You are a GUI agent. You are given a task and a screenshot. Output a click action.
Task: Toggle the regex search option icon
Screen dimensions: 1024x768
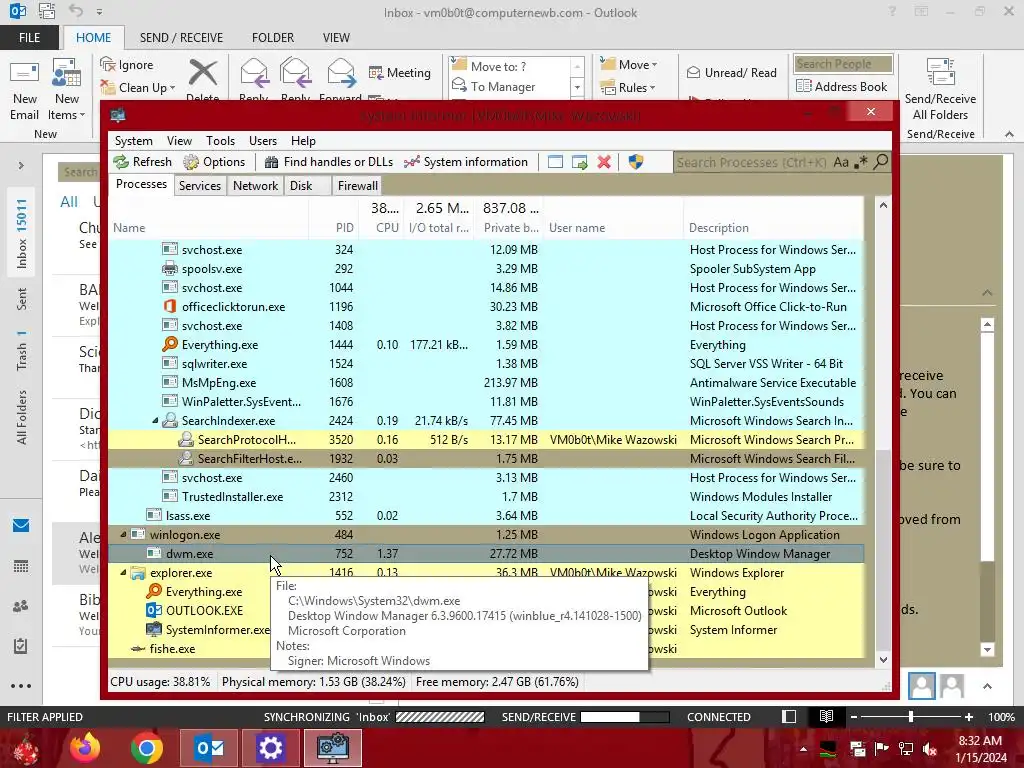861,162
